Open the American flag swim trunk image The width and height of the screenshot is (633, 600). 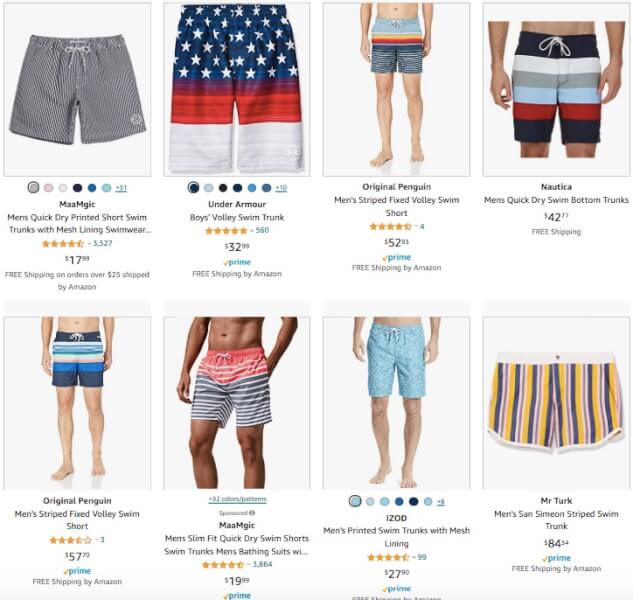pyautogui.click(x=237, y=90)
